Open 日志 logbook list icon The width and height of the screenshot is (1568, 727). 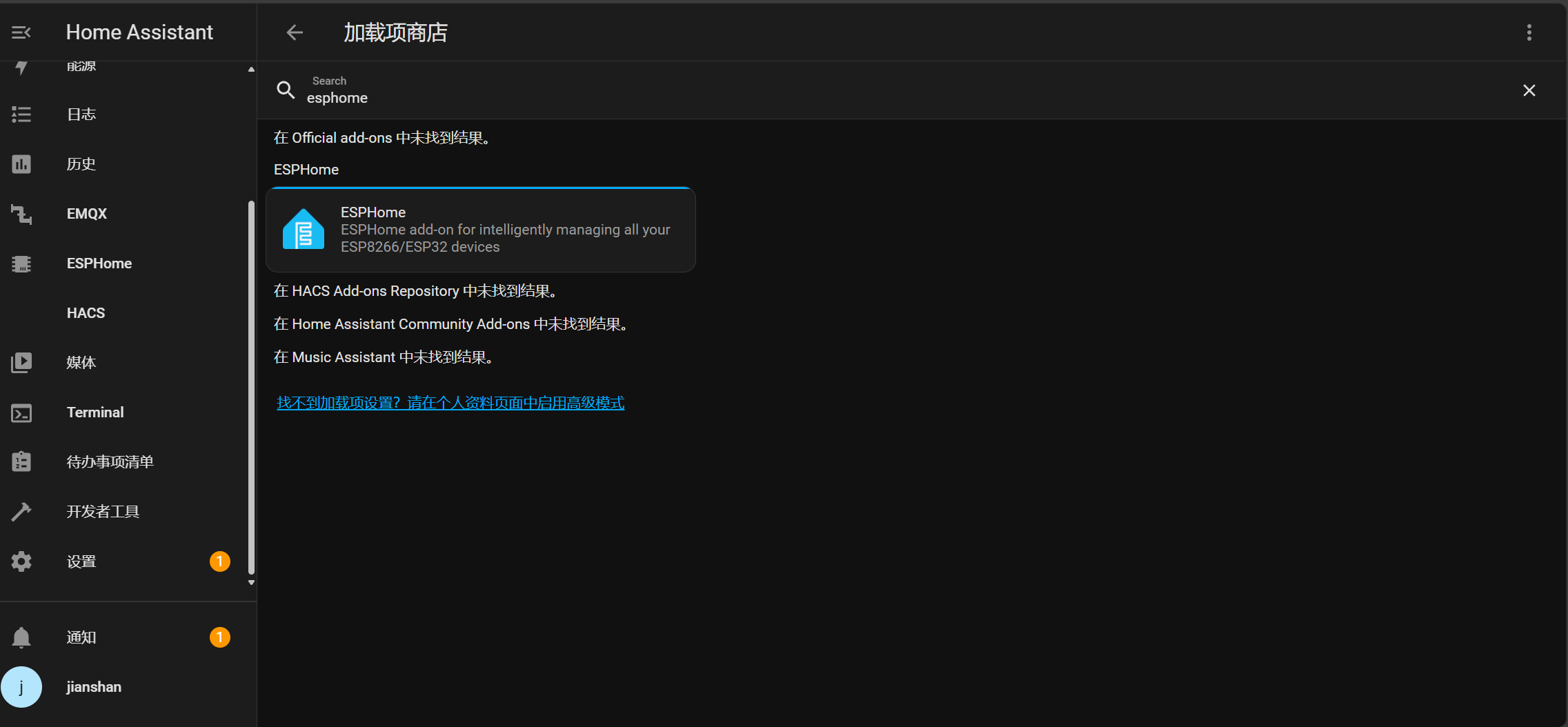coord(21,114)
